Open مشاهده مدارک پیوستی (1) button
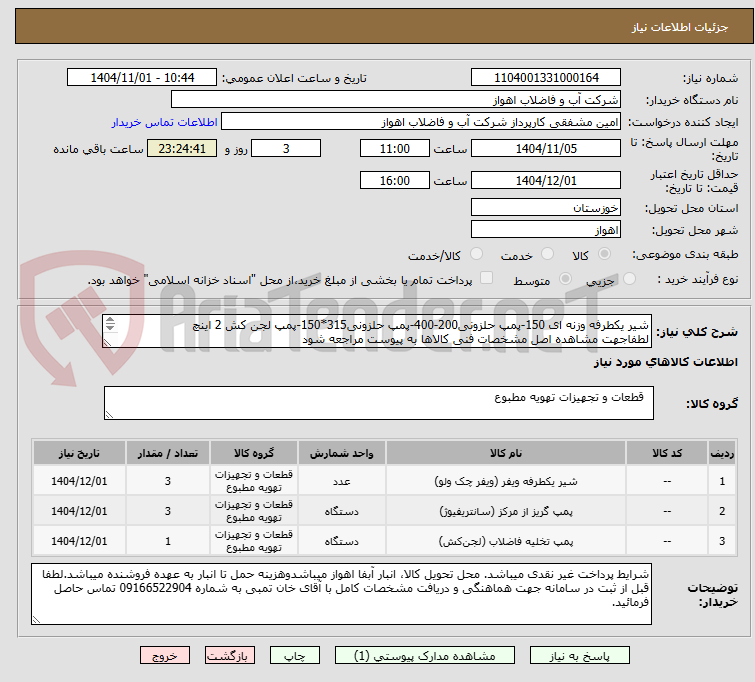This screenshot has height=682, width=755. click(x=424, y=656)
